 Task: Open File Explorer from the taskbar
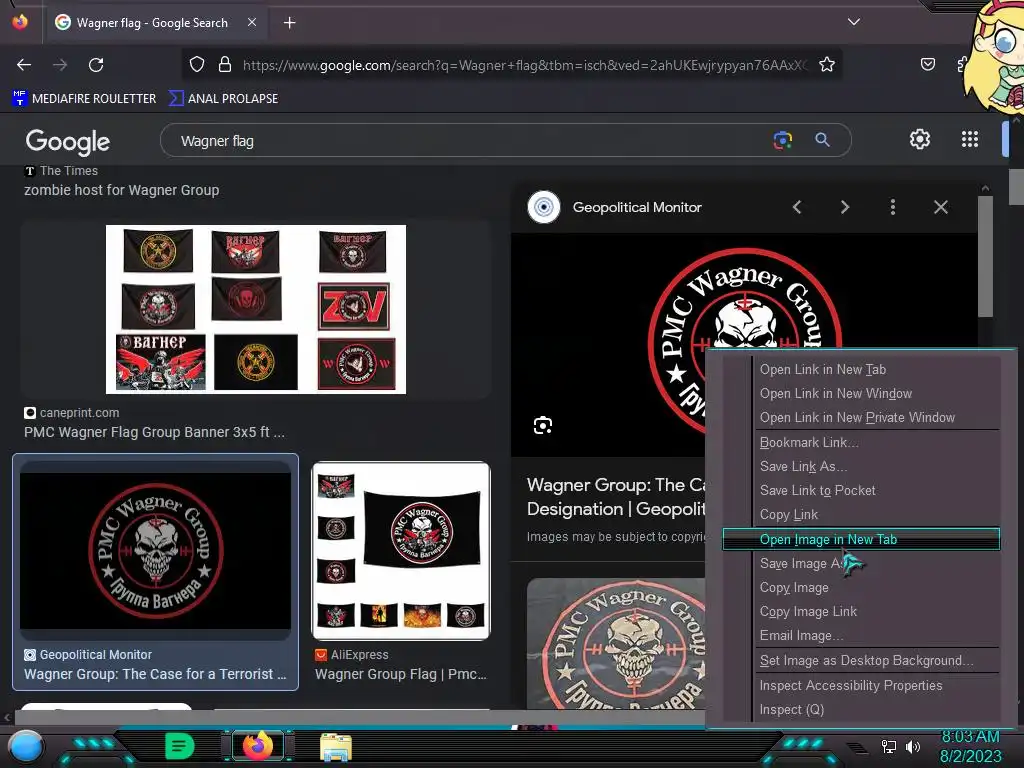[x=336, y=746]
